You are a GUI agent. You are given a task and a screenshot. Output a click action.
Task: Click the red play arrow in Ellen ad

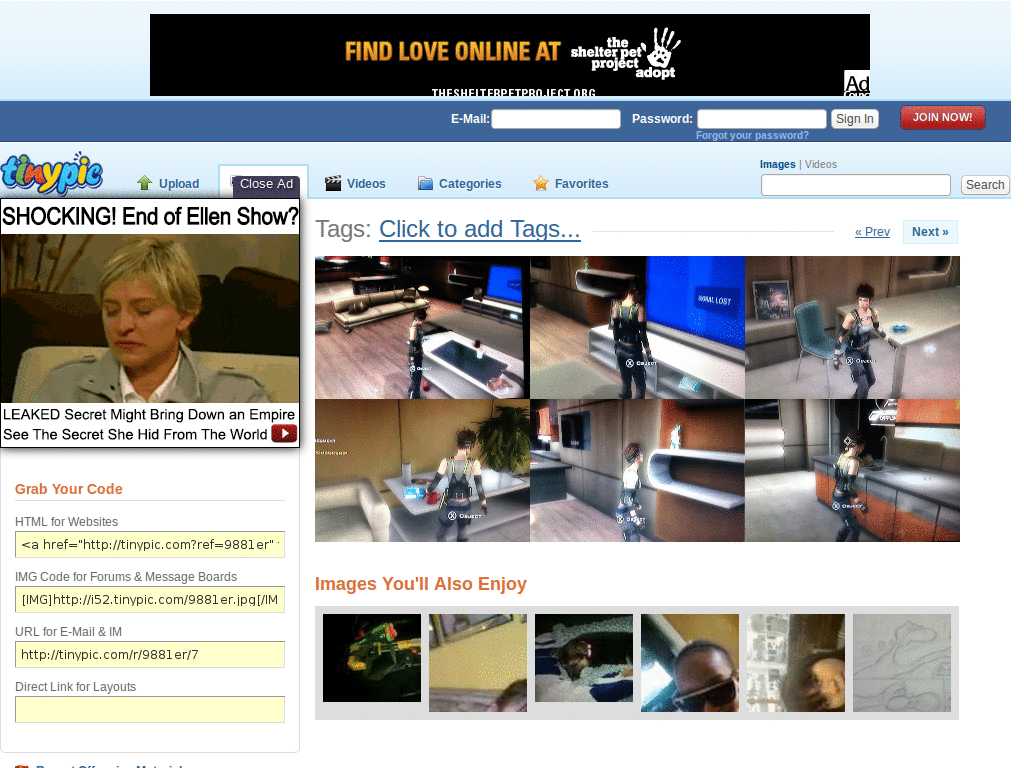click(284, 434)
